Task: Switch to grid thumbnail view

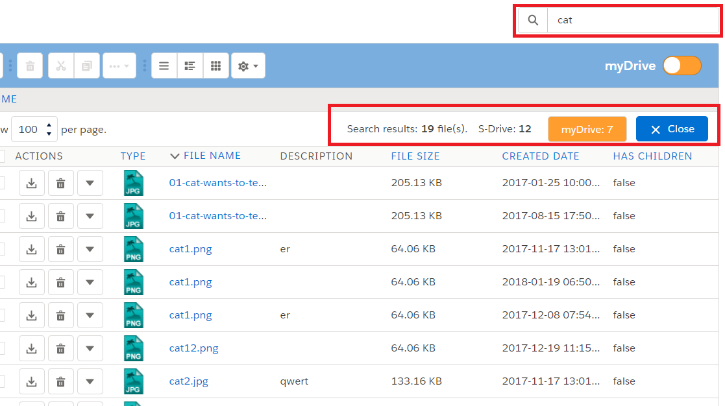Action: pos(214,66)
